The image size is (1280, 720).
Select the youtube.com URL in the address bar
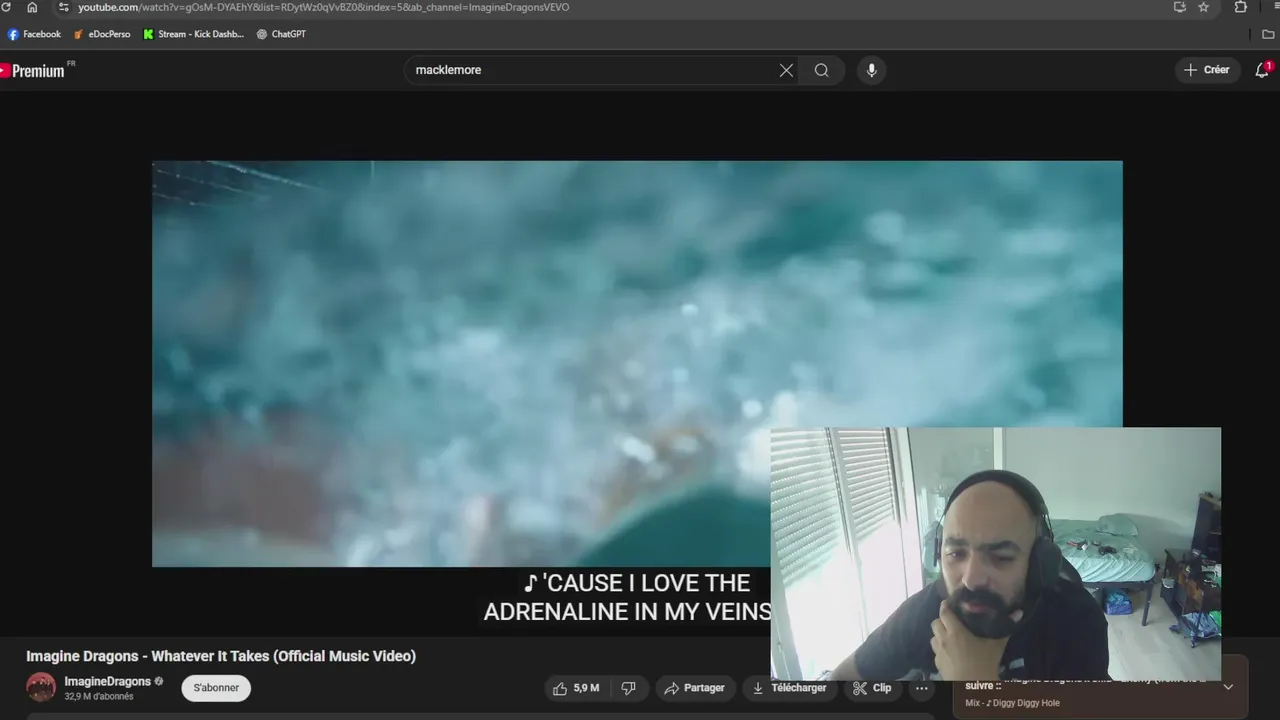(324, 7)
